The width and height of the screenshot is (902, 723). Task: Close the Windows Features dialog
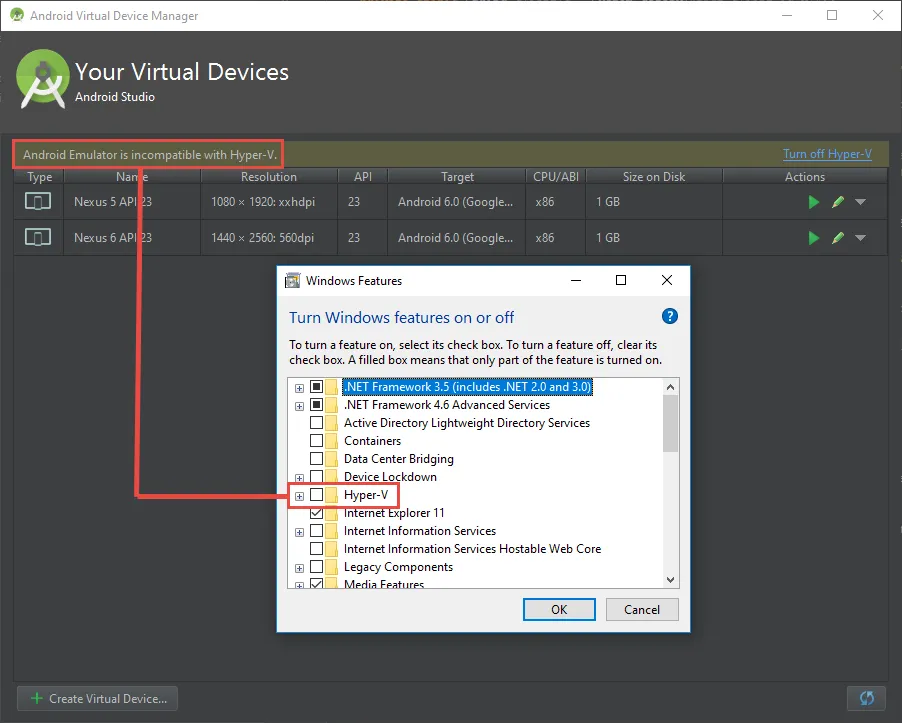(667, 280)
